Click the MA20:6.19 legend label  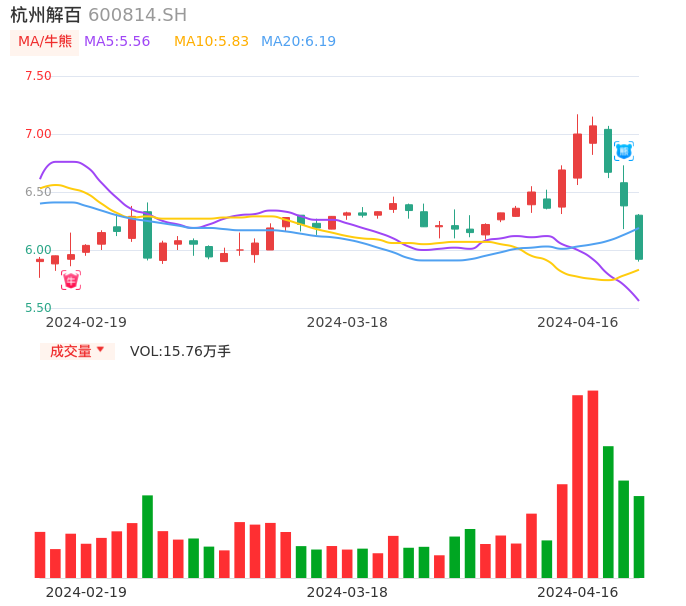pos(298,42)
